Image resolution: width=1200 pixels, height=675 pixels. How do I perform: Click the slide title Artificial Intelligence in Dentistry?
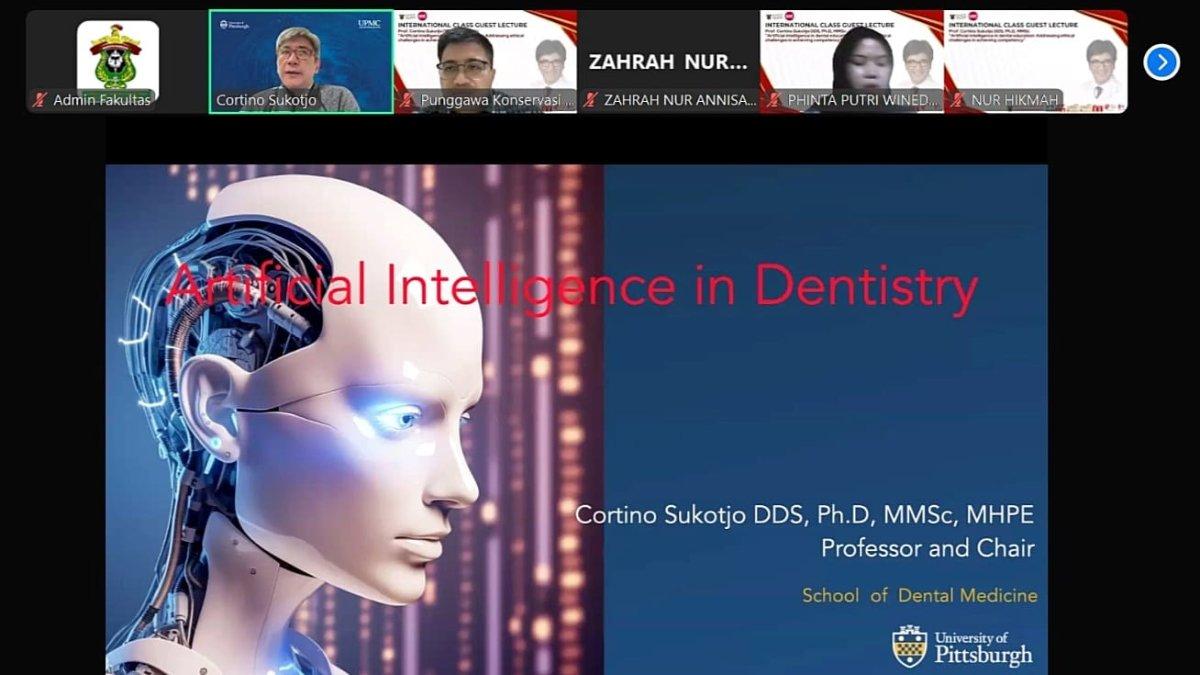point(572,287)
